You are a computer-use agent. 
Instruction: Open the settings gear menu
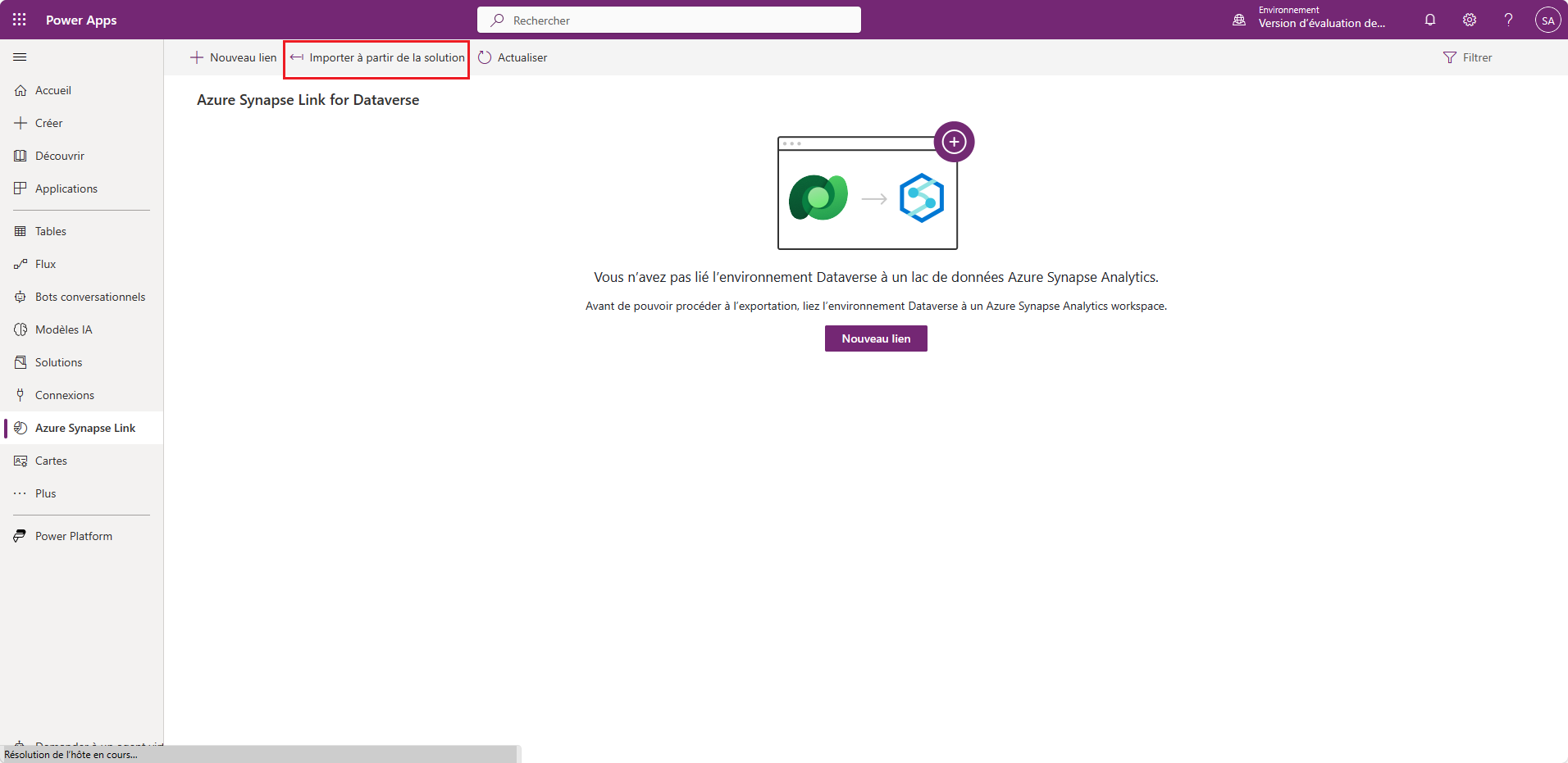[x=1470, y=20]
